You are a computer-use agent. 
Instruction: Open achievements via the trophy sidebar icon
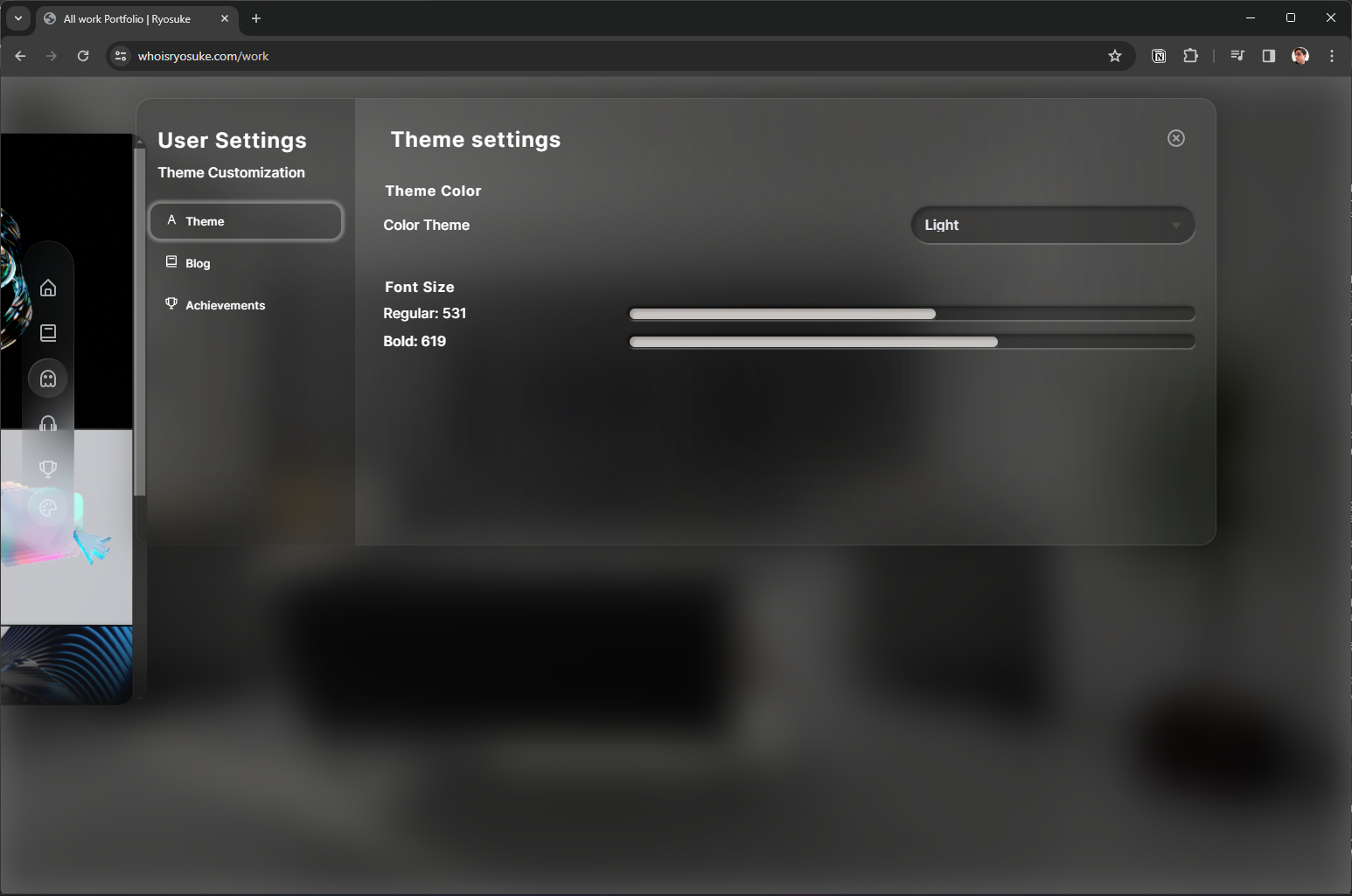[48, 469]
